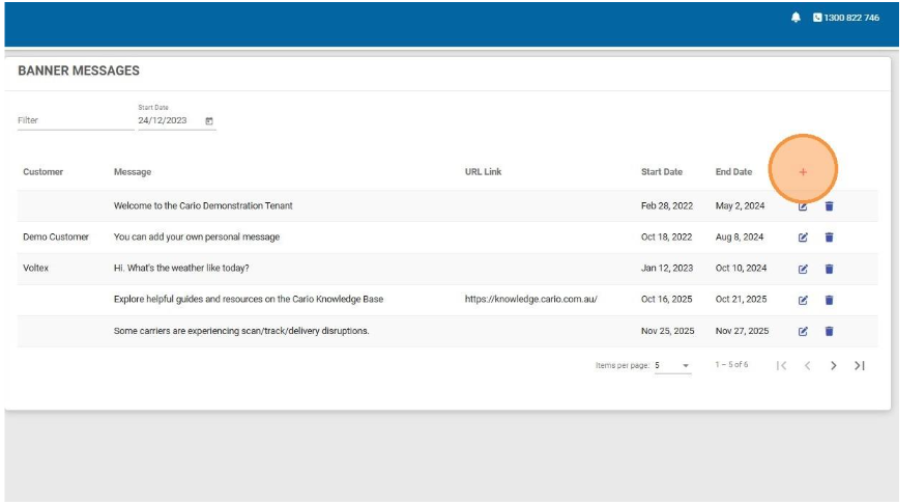Delete the Demo Customer banner message
Viewport: 900px width, 502px height.
click(829, 237)
